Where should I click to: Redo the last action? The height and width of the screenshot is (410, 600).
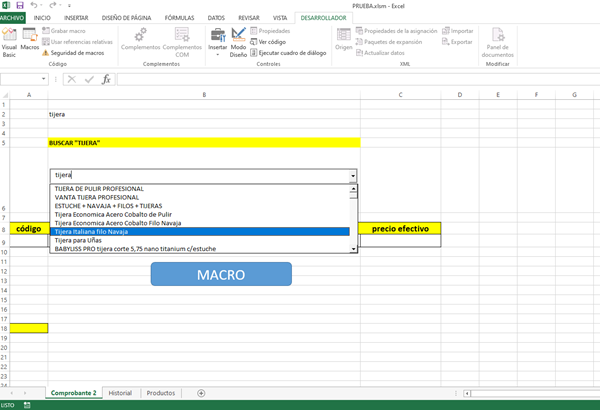(x=53, y=5)
